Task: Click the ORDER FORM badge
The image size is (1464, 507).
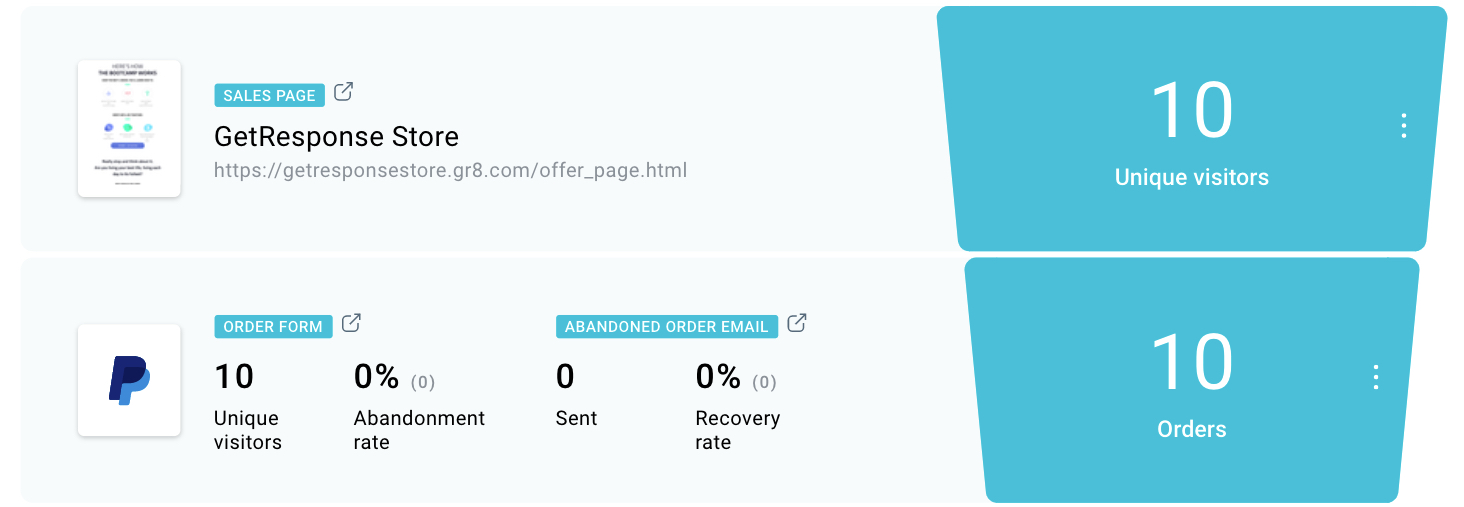Action: [x=273, y=326]
